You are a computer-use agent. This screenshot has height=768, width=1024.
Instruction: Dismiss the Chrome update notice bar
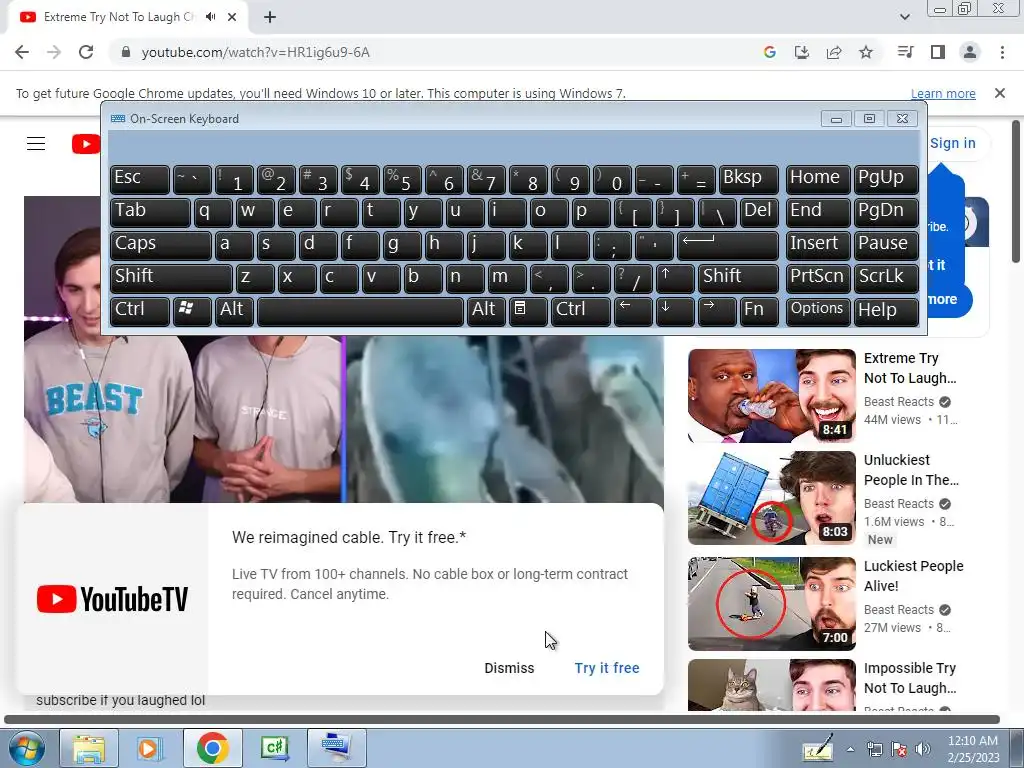coord(1000,93)
